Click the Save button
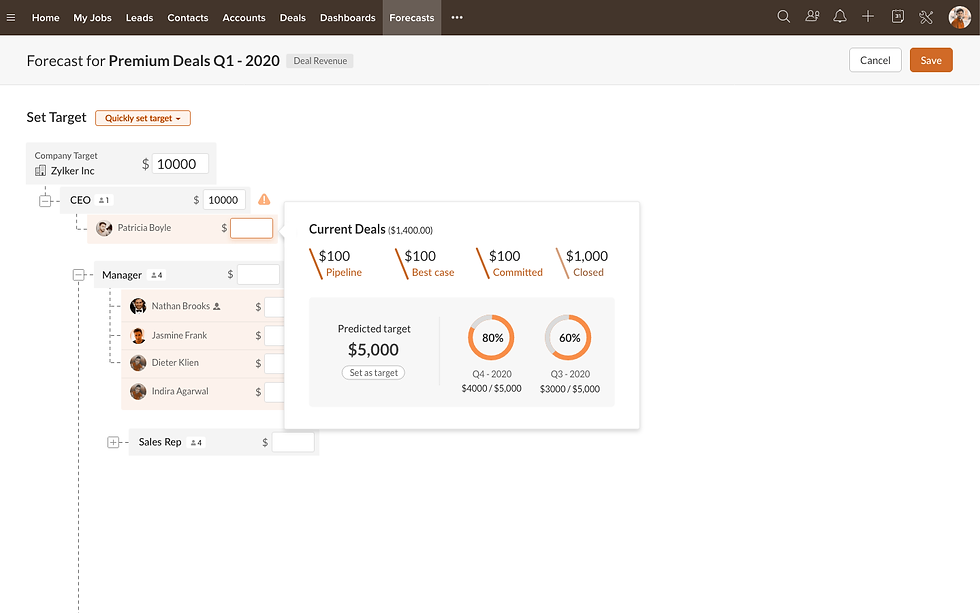 click(x=930, y=60)
